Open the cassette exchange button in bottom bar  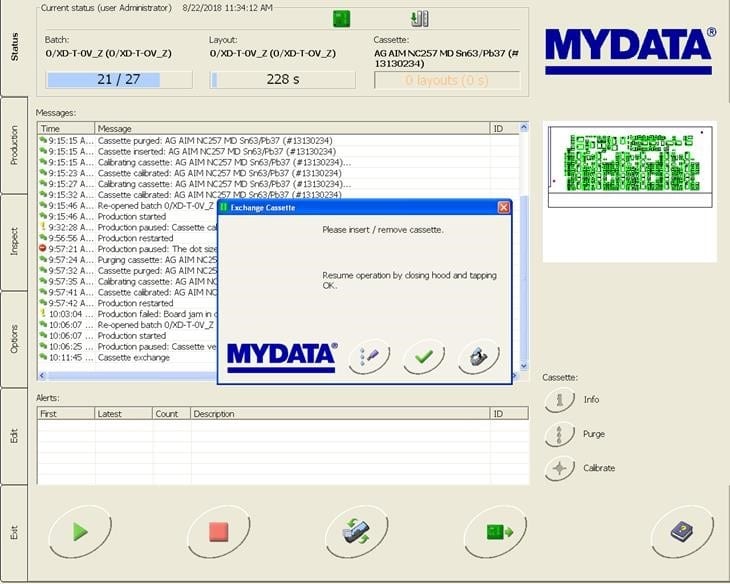click(x=357, y=532)
